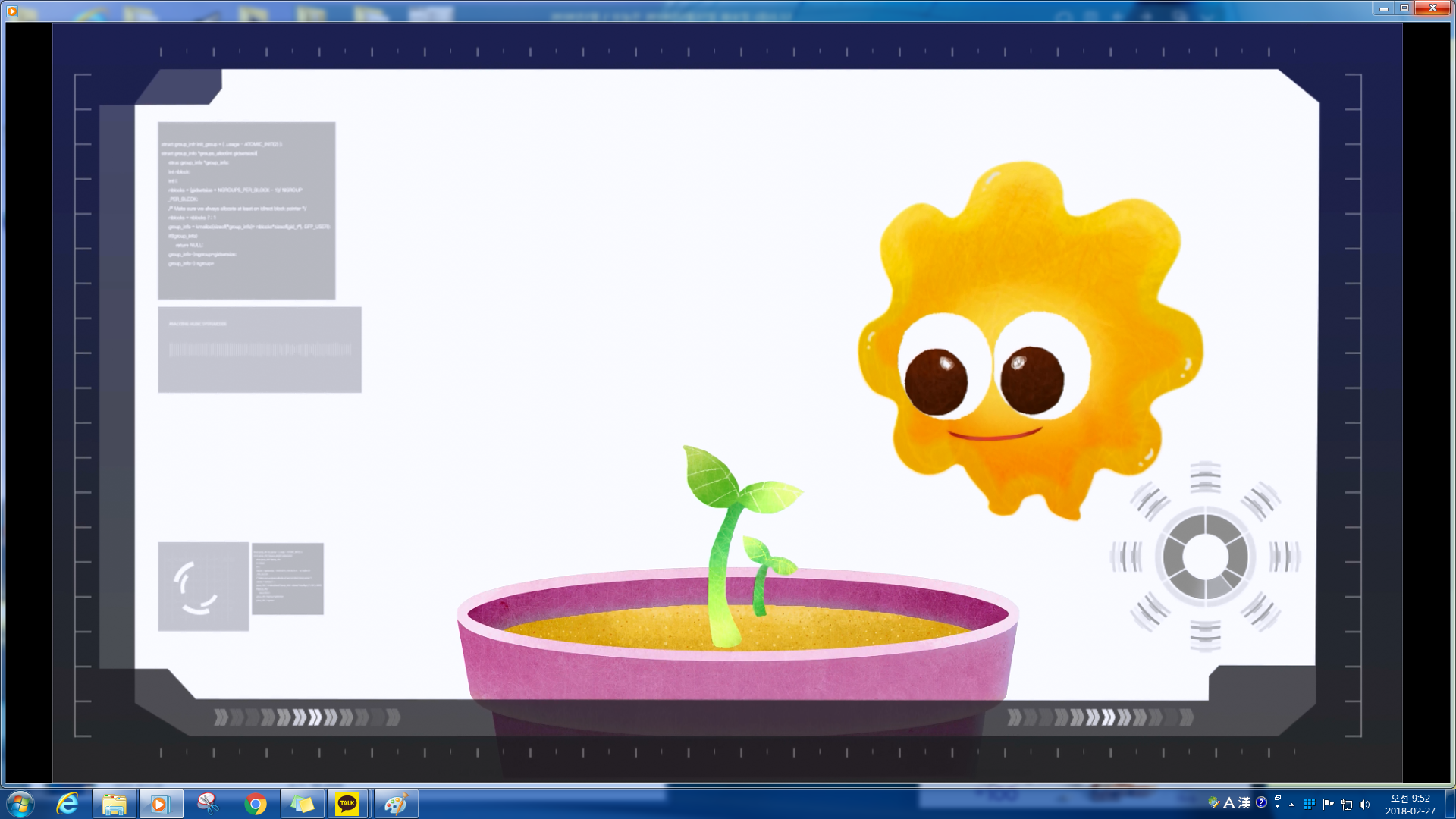1456x819 pixels.
Task: Show hidden tray icons with up arrow
Action: [x=1292, y=805]
